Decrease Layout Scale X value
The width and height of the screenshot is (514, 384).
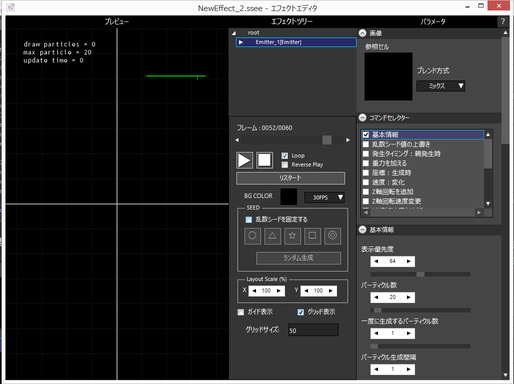click(x=255, y=291)
